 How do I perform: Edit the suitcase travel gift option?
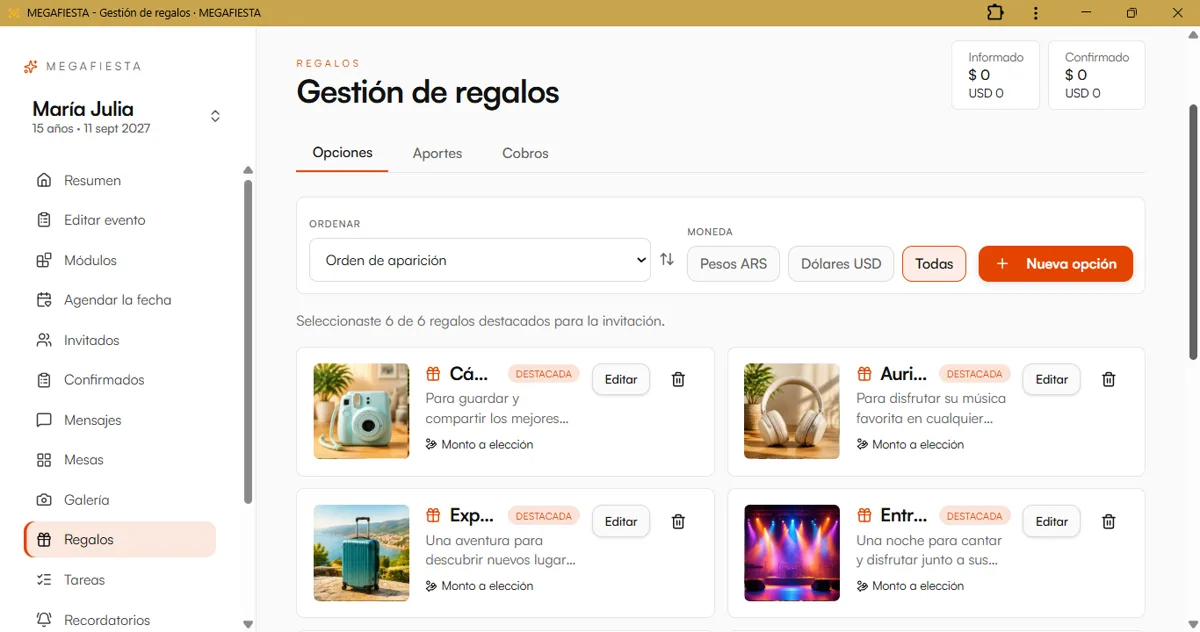621,521
